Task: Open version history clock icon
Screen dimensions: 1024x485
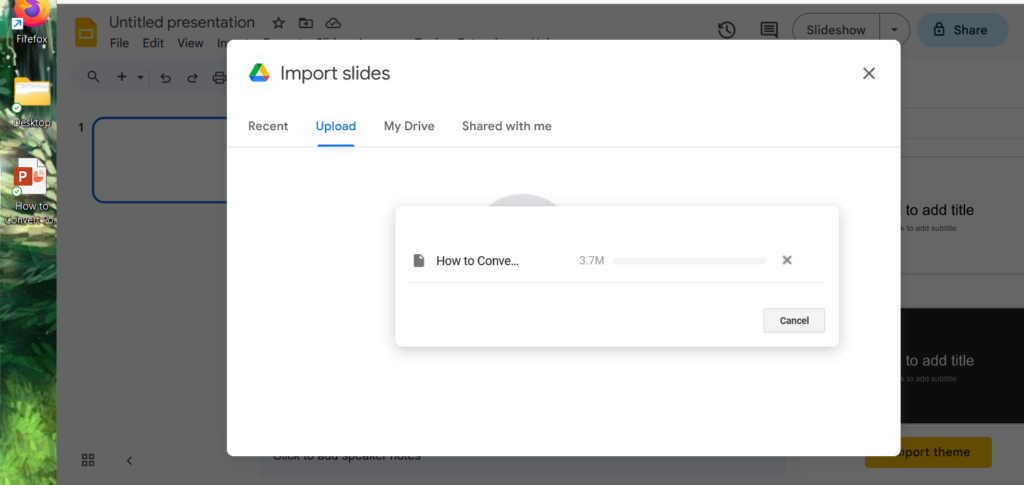Action: [727, 30]
